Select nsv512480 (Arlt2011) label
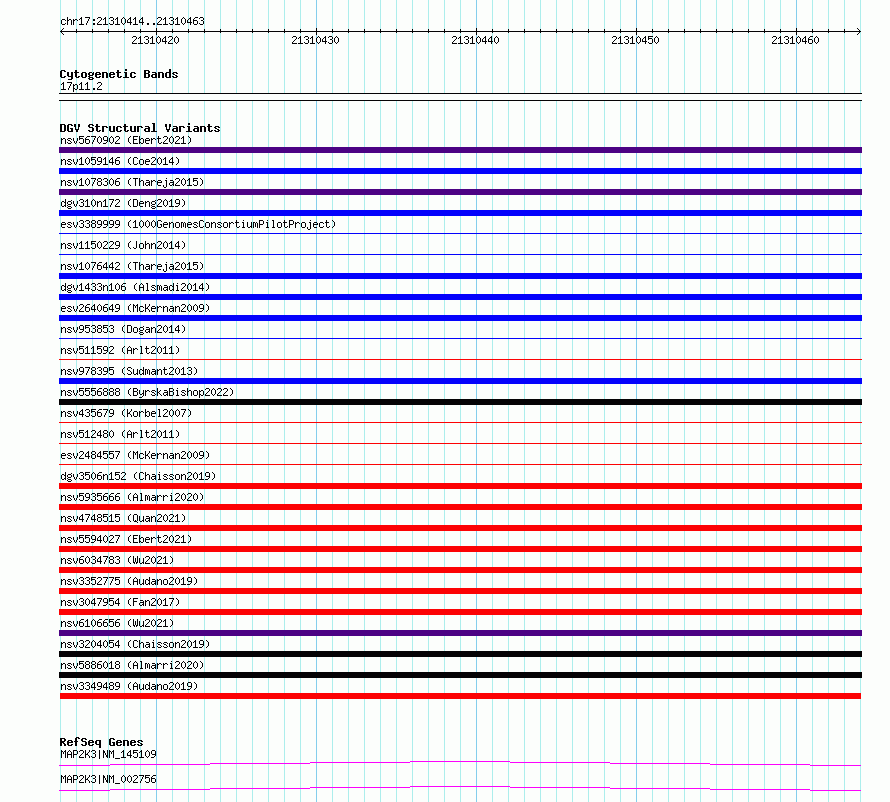Screen dimensions: 890x802 click(120, 434)
